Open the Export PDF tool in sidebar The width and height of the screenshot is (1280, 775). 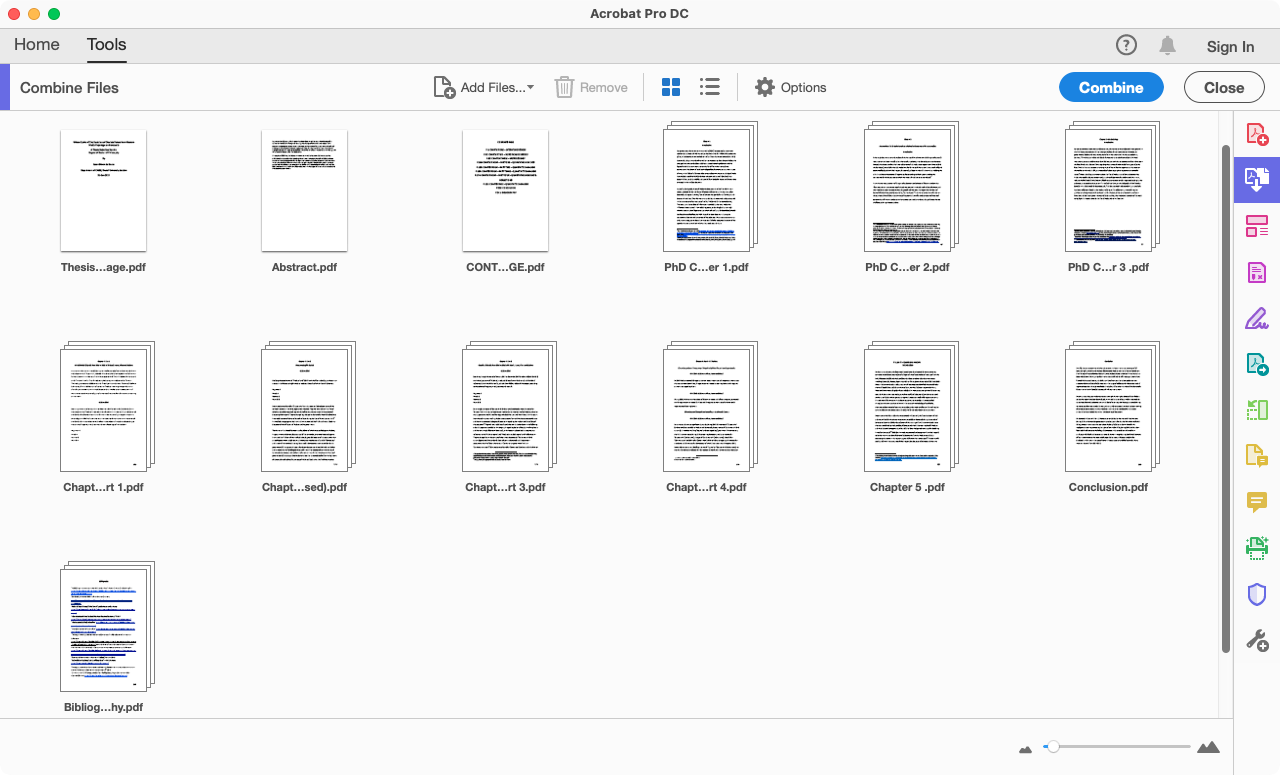coord(1257,364)
